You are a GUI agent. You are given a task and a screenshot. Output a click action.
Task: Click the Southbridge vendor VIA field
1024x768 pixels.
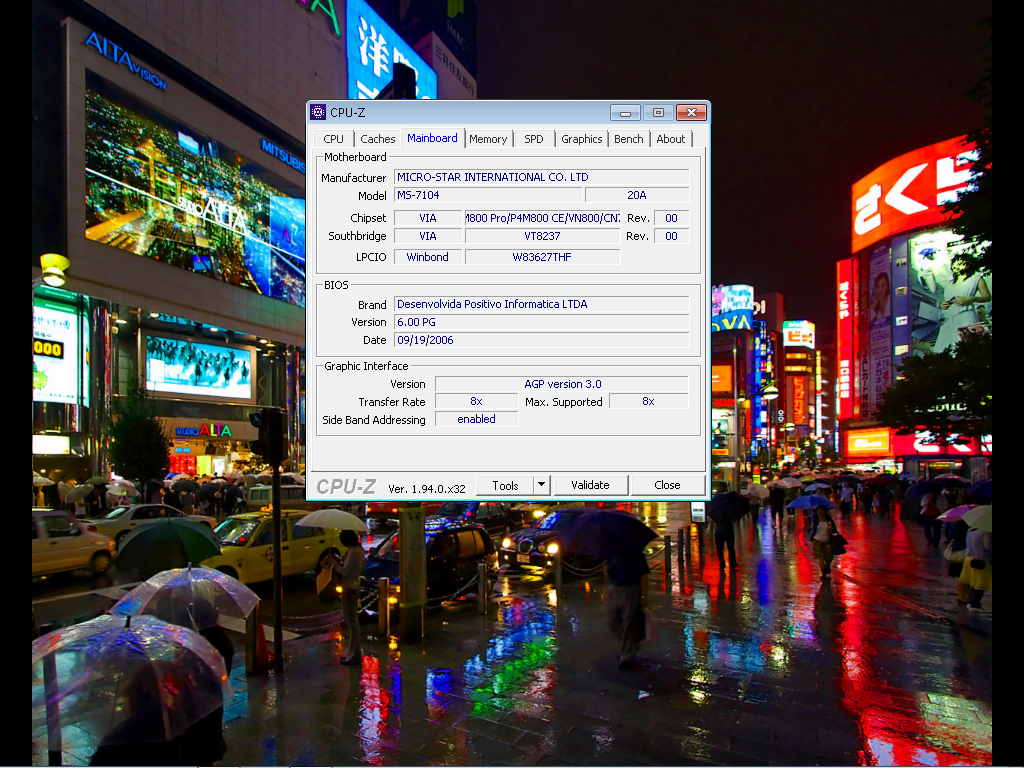point(428,236)
